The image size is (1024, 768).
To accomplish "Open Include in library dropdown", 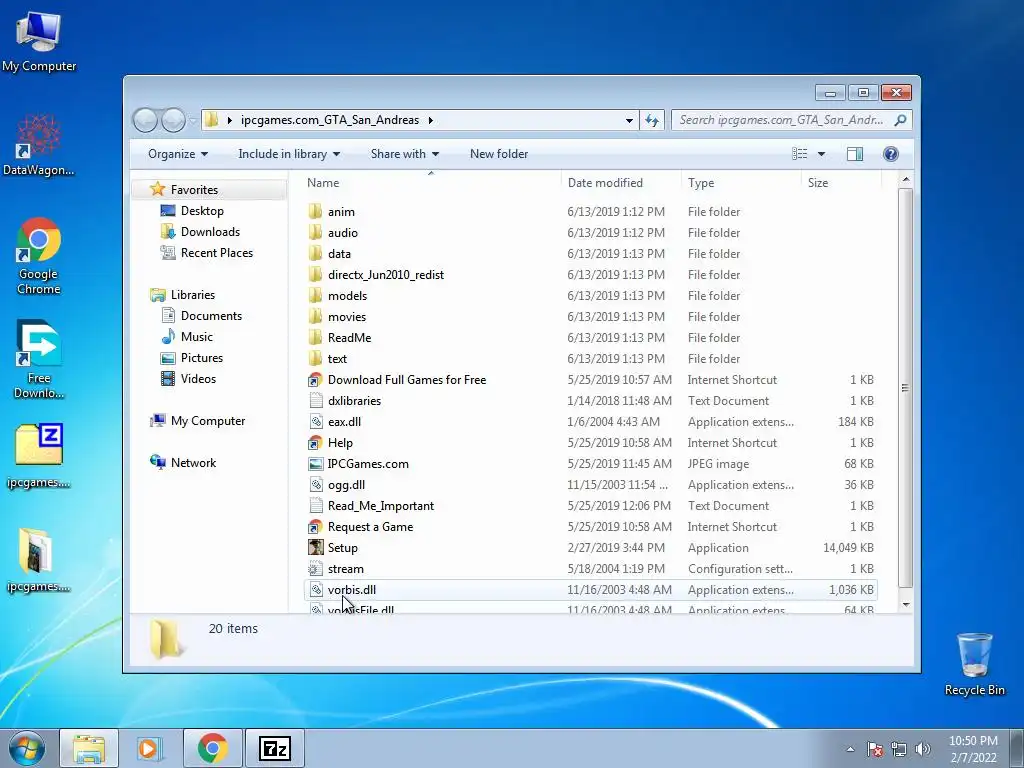I will (x=289, y=153).
